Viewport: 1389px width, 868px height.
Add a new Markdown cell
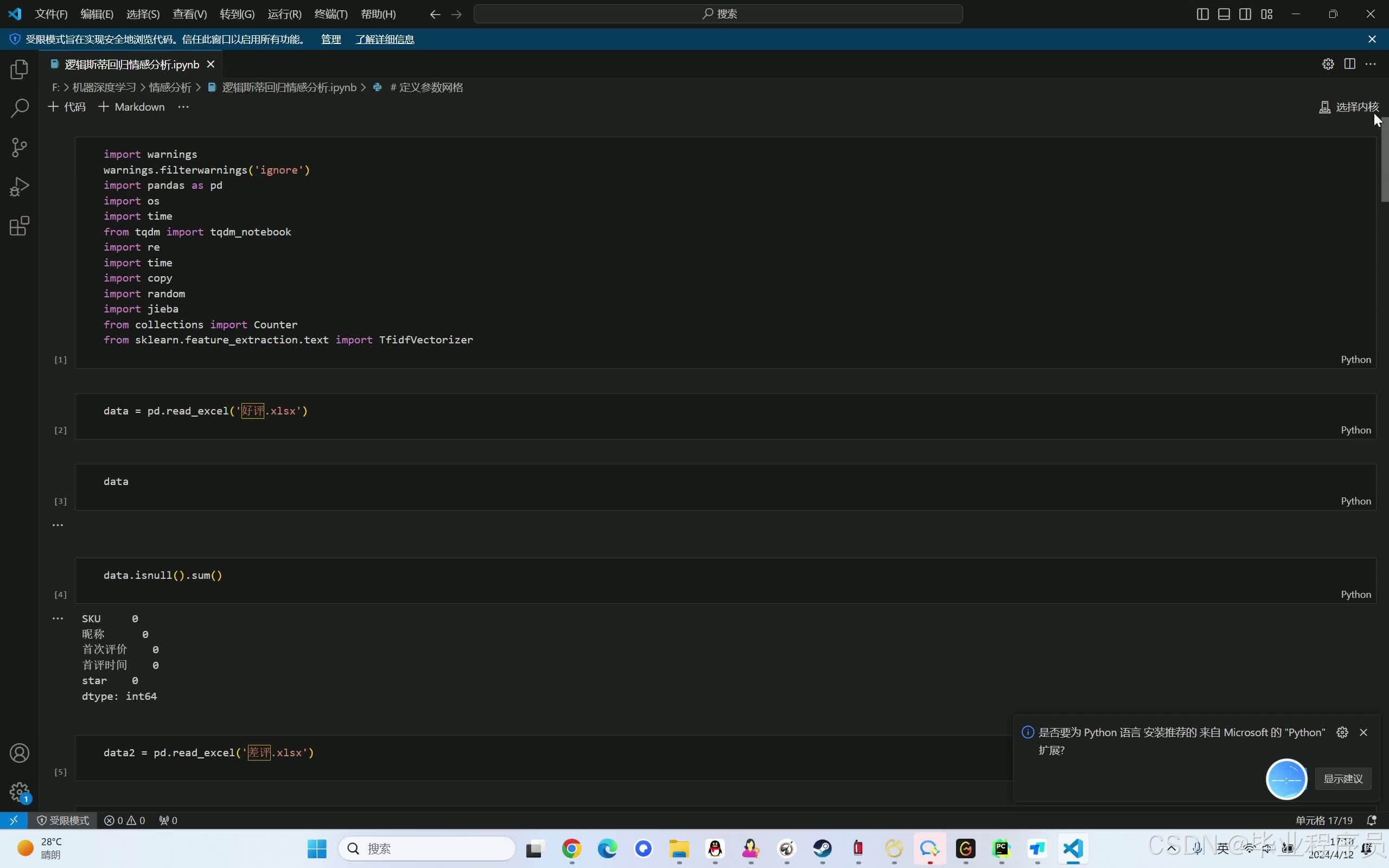[131, 107]
